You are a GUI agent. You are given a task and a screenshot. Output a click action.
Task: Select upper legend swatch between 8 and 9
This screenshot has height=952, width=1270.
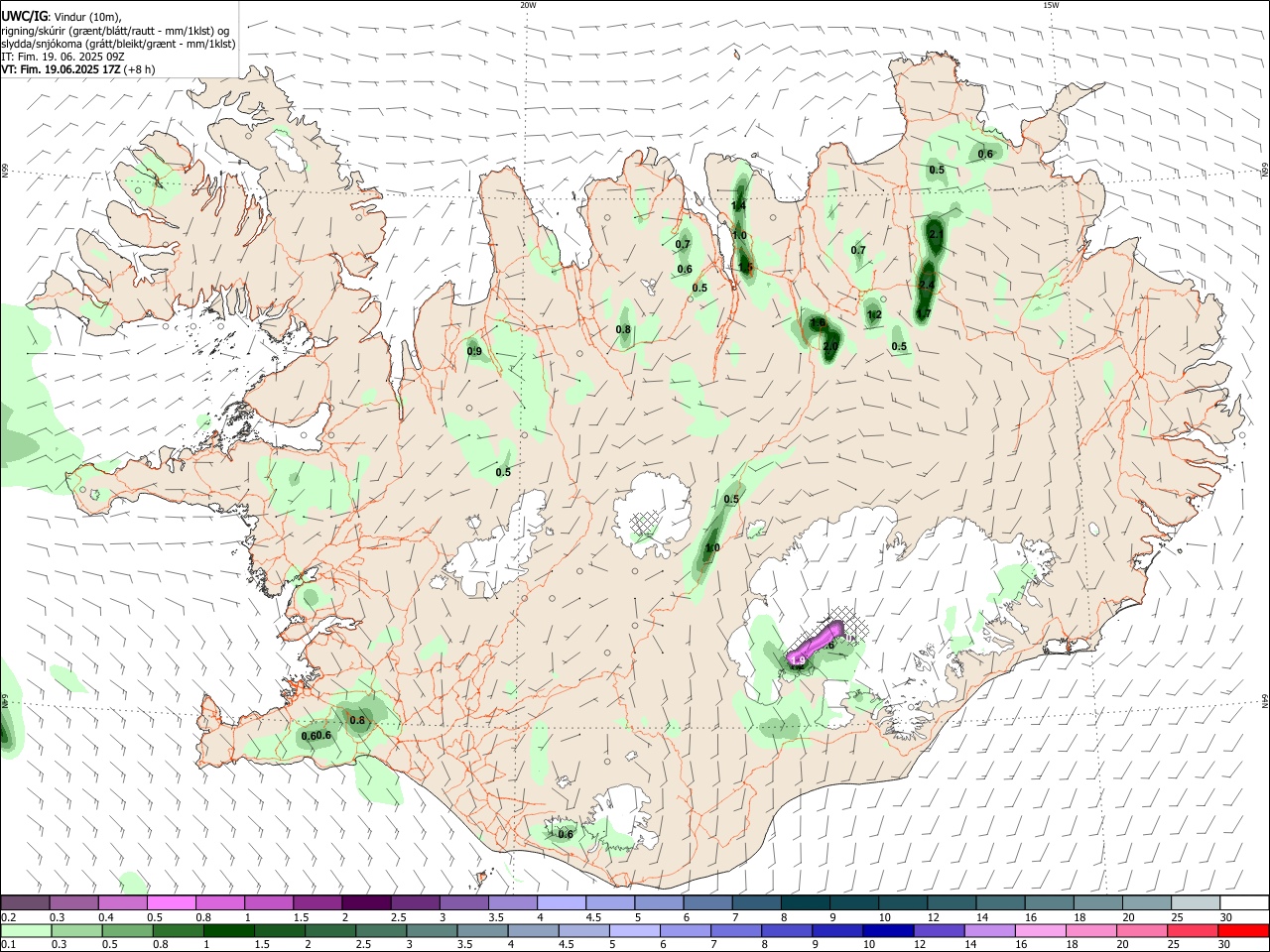806,903
